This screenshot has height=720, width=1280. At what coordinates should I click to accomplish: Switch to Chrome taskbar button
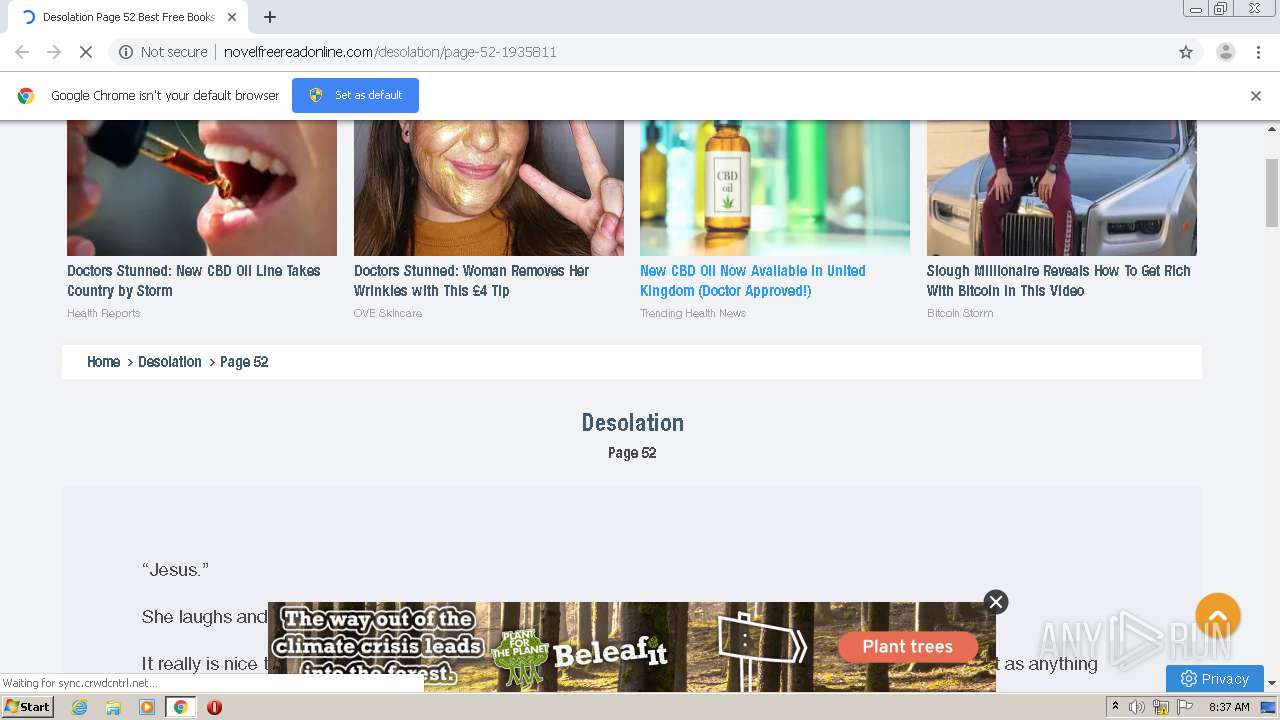[180, 707]
